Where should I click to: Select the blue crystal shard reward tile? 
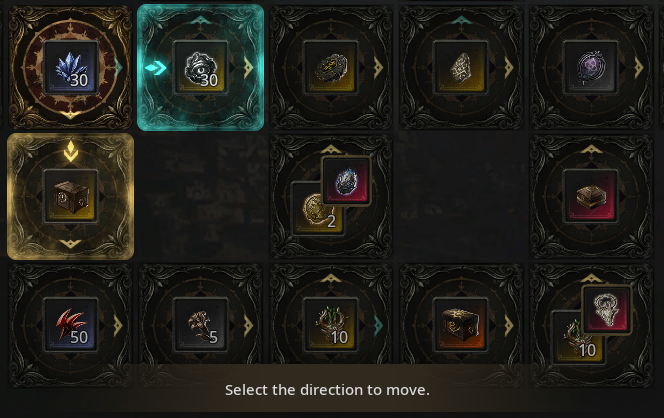(x=71, y=67)
